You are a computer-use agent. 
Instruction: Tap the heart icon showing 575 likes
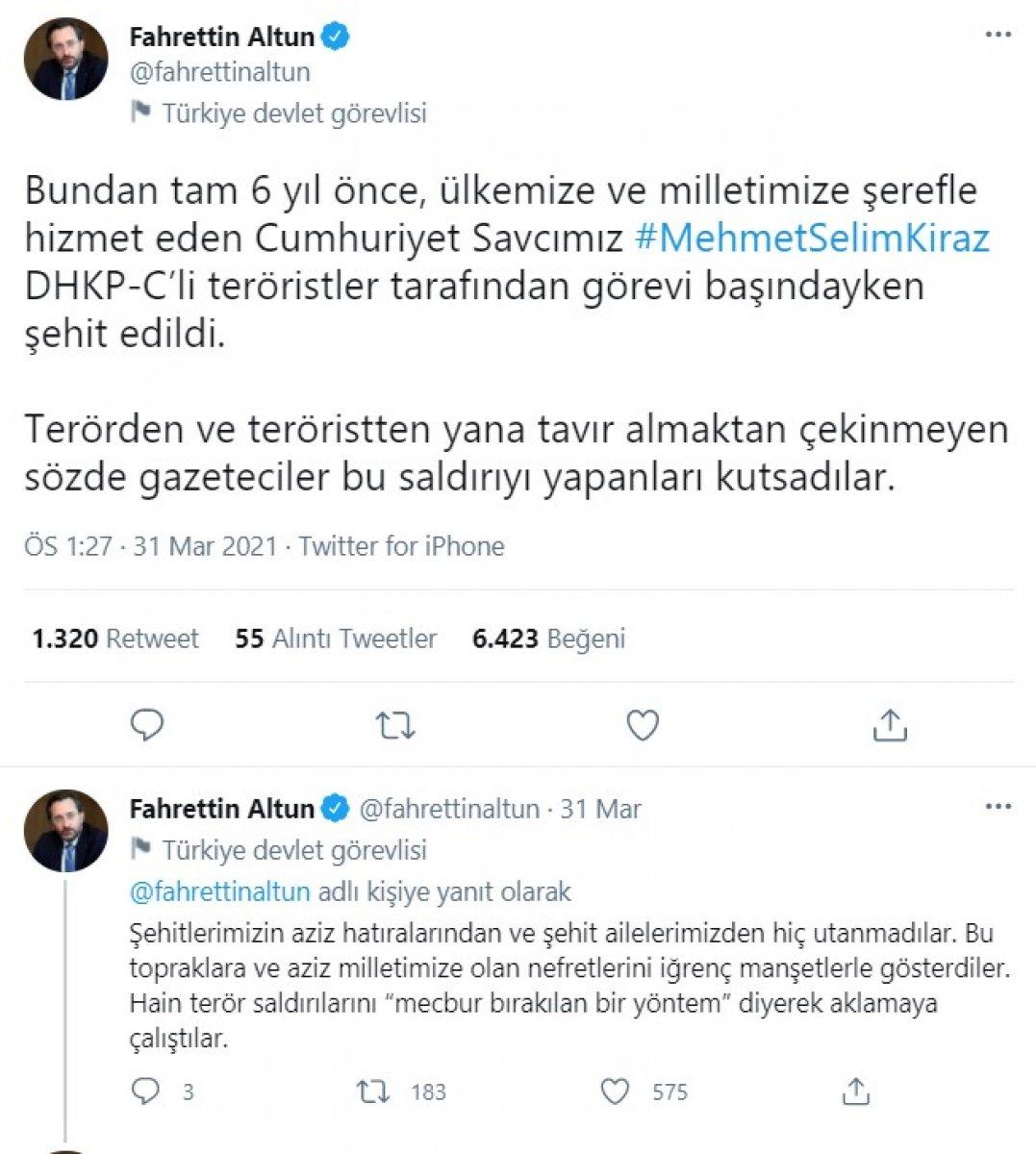(617, 1091)
